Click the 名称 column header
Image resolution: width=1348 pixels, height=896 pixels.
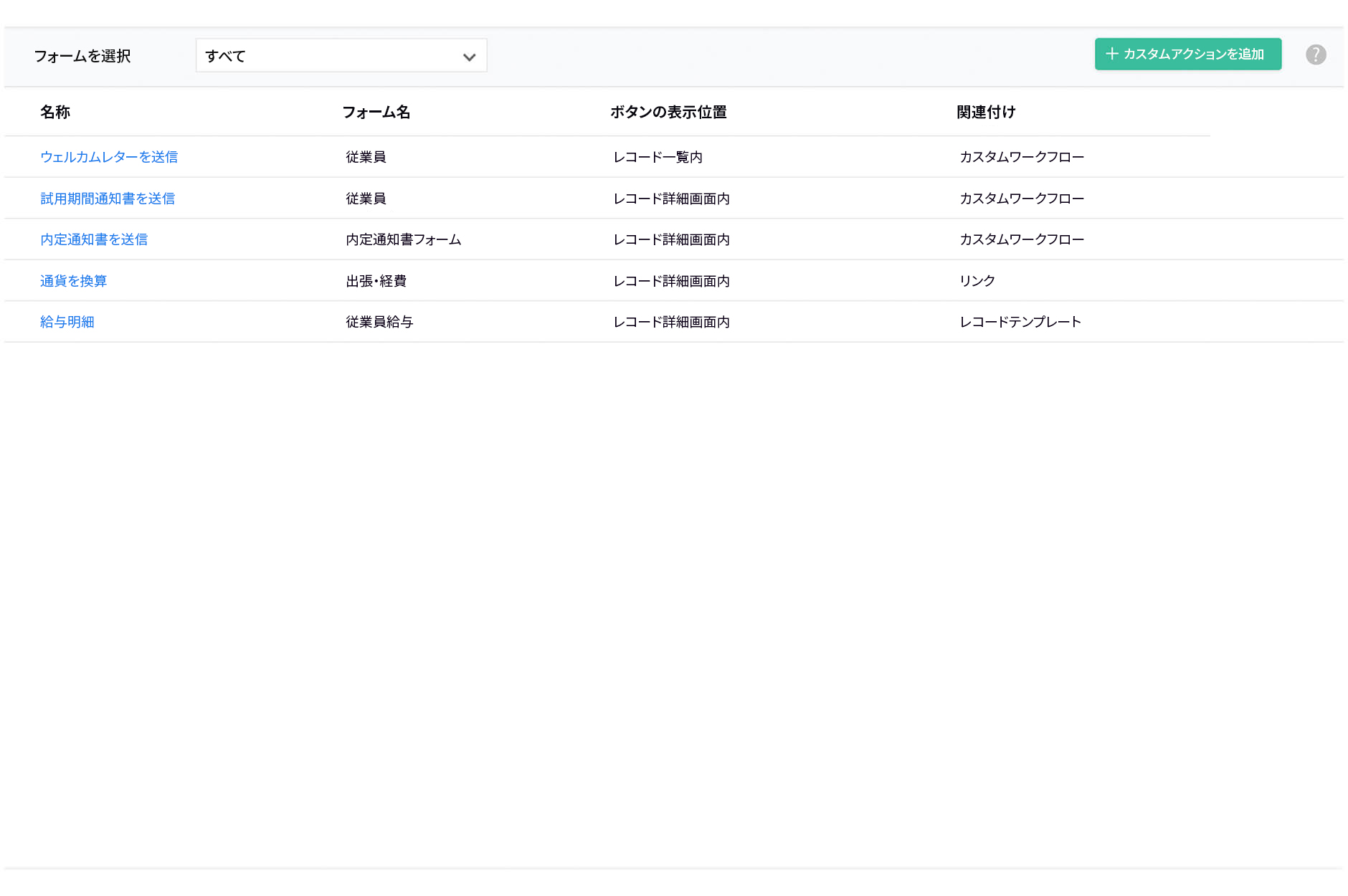[55, 112]
